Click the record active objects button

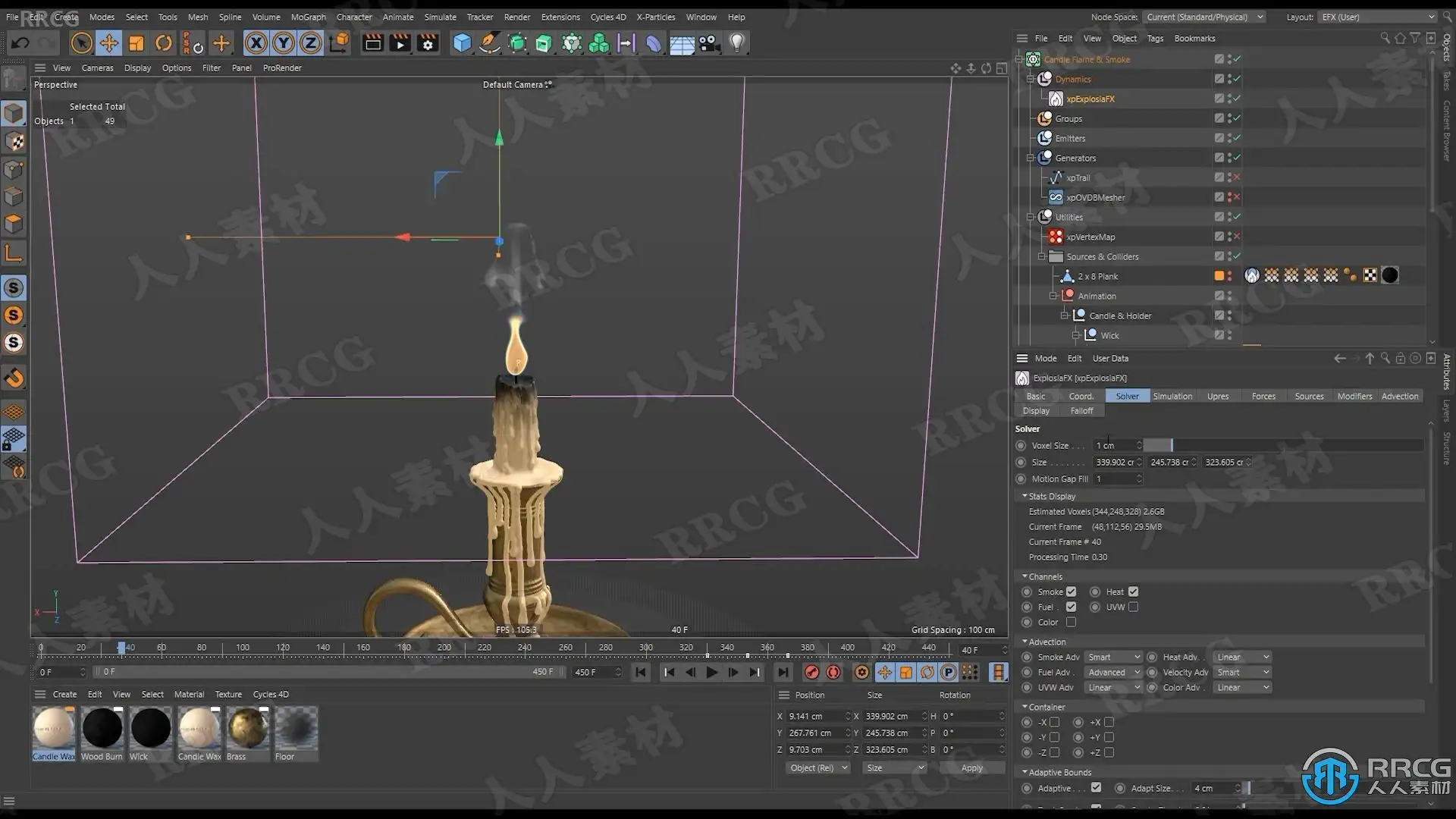(x=811, y=672)
